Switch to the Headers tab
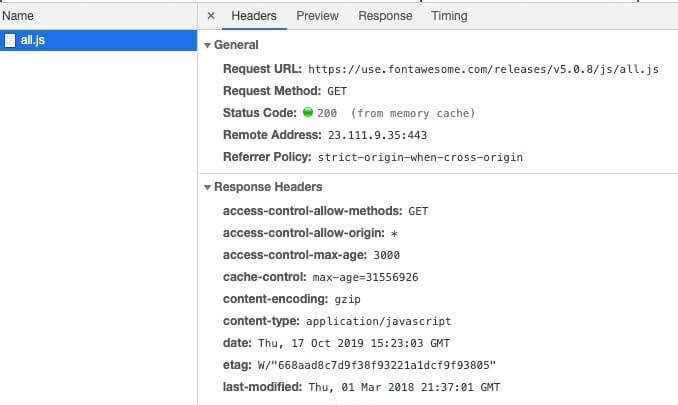Screen dimensions: 678x405 pyautogui.click(x=254, y=16)
